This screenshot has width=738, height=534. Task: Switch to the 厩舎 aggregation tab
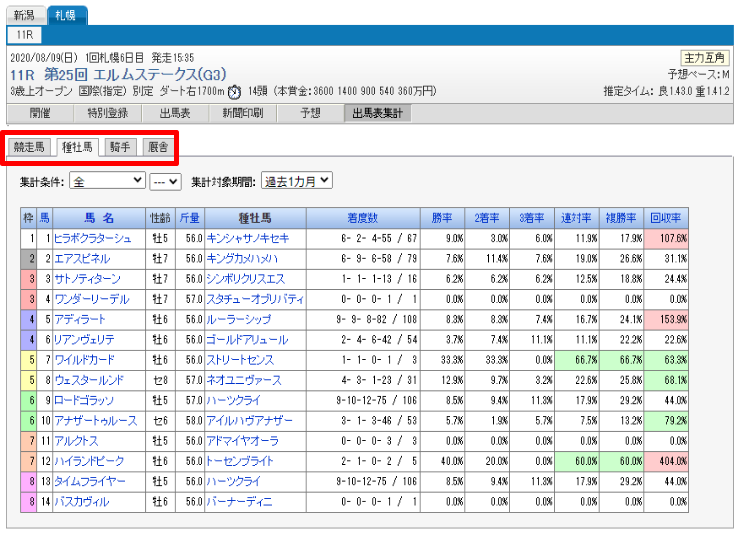point(157,147)
